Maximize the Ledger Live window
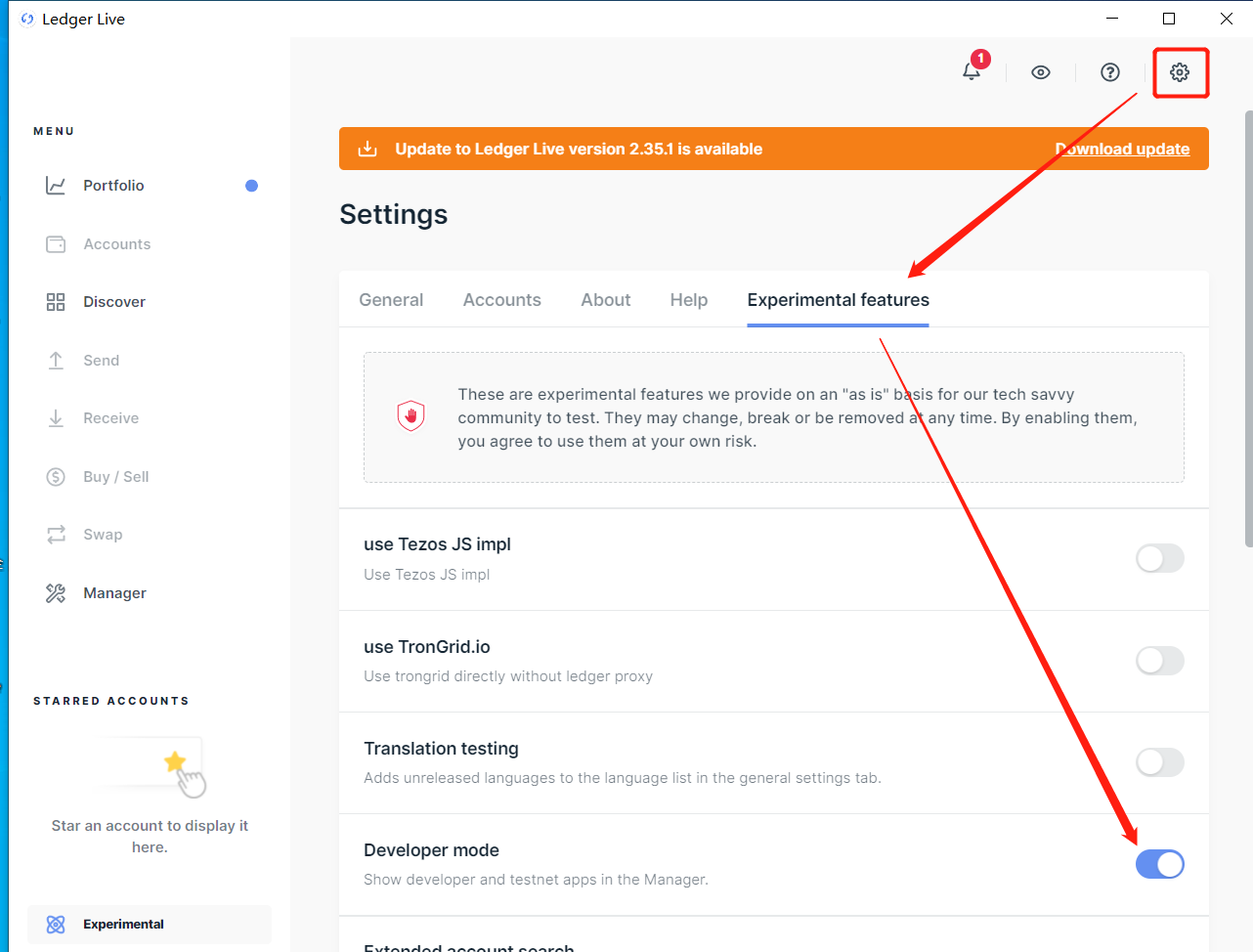 (1169, 19)
